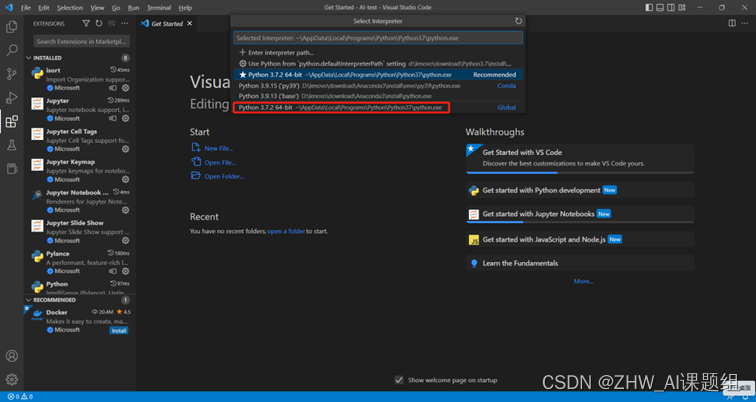Click the Open File link
The width and height of the screenshot is (756, 402).
click(220, 162)
